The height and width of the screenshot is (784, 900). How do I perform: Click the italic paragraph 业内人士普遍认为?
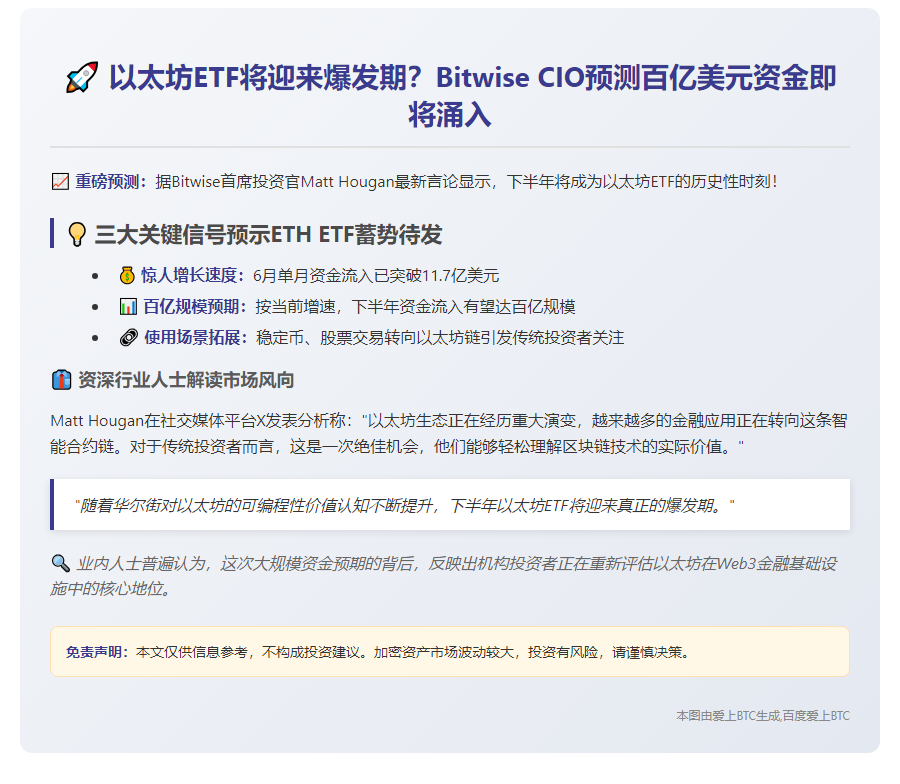point(444,576)
